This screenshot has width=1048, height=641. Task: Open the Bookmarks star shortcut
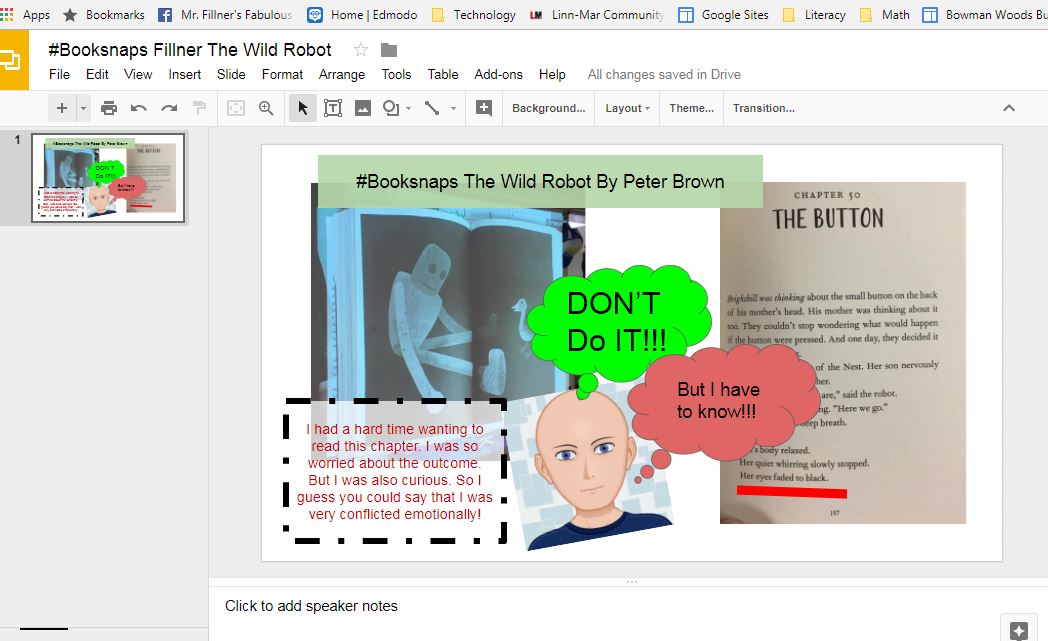(104, 15)
